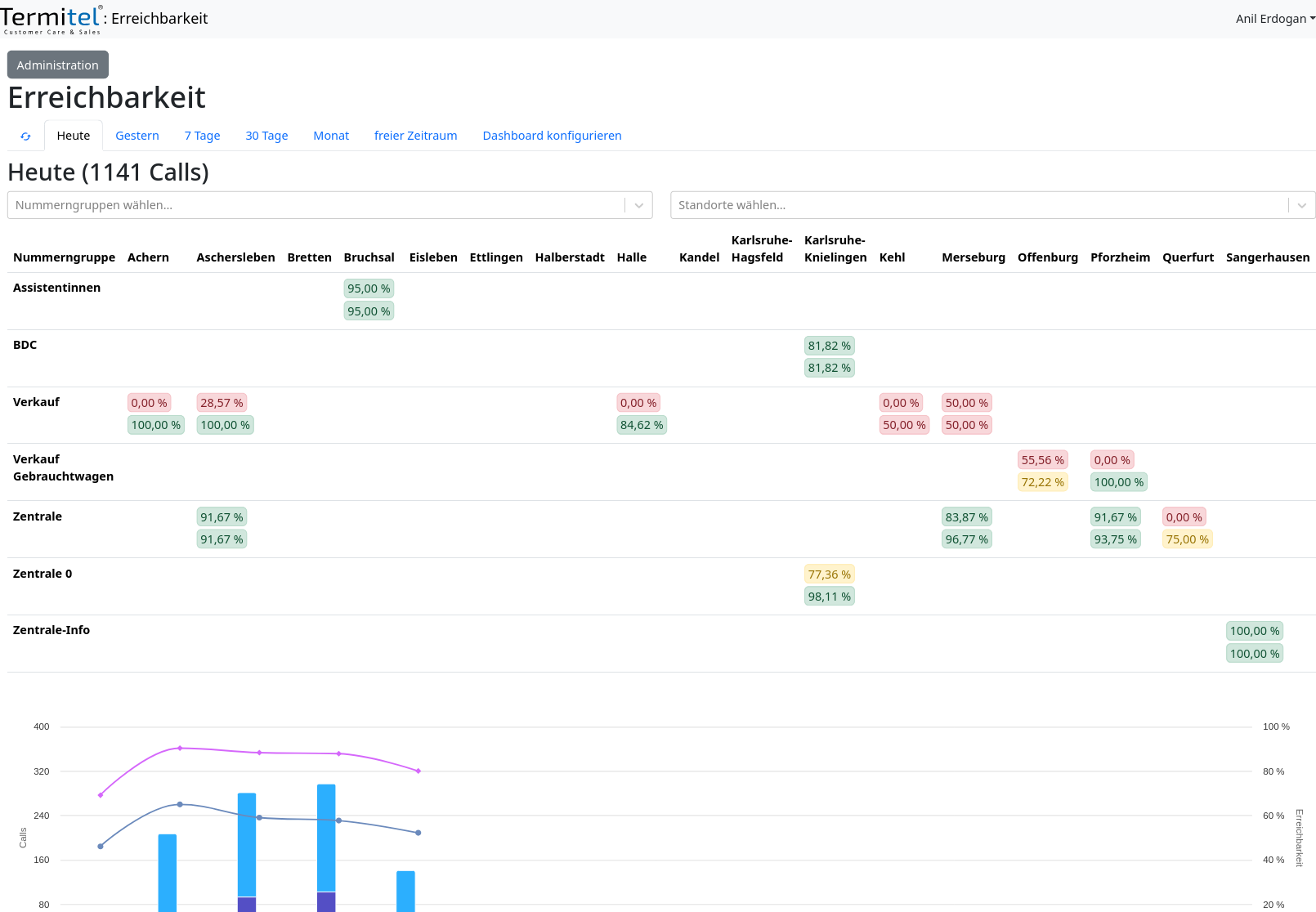Open the freier Zeitraum tab
The image size is (1316, 912).
point(415,136)
